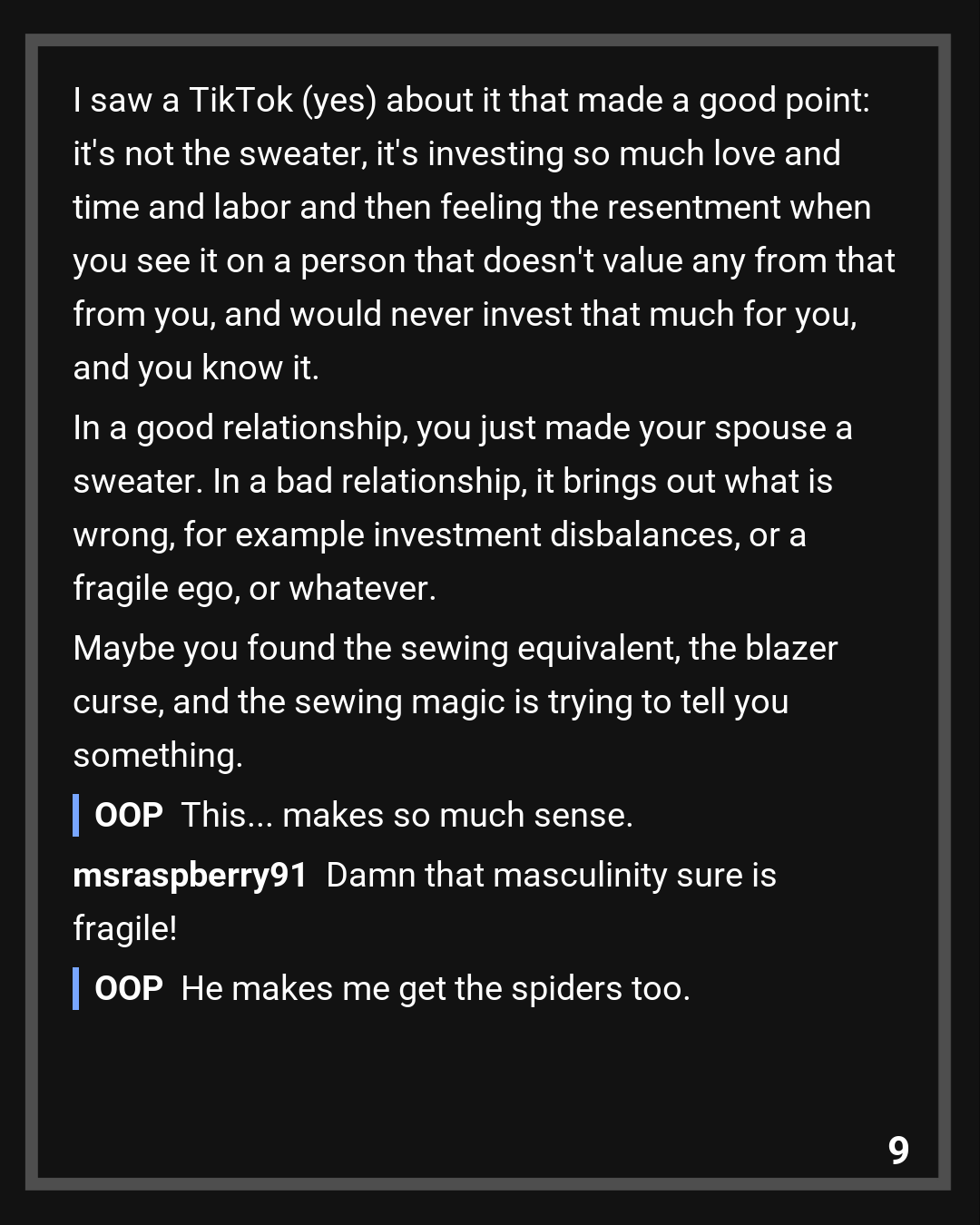Click the msraspberry91 username

click(190, 876)
